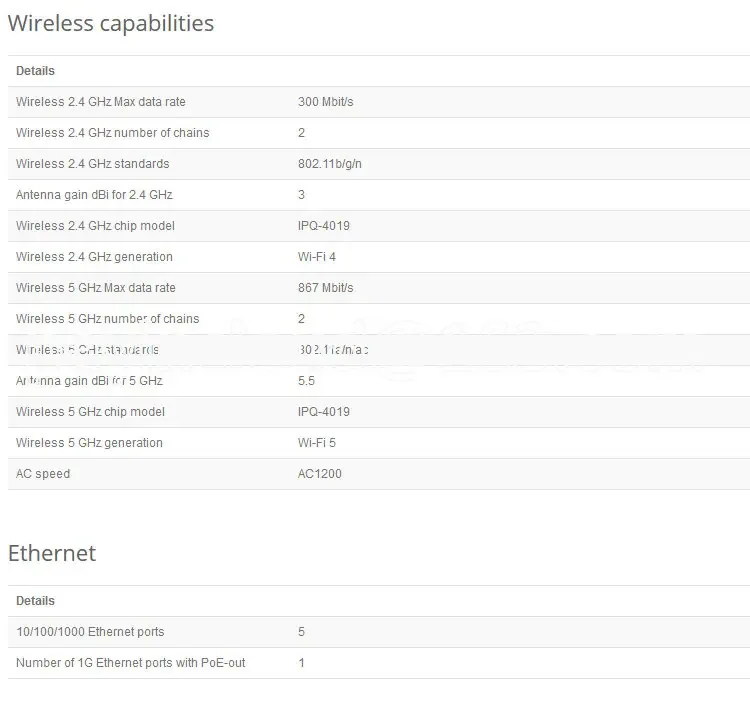The height and width of the screenshot is (714, 750).
Task: Select the AC speed row label
Action: pos(43,474)
